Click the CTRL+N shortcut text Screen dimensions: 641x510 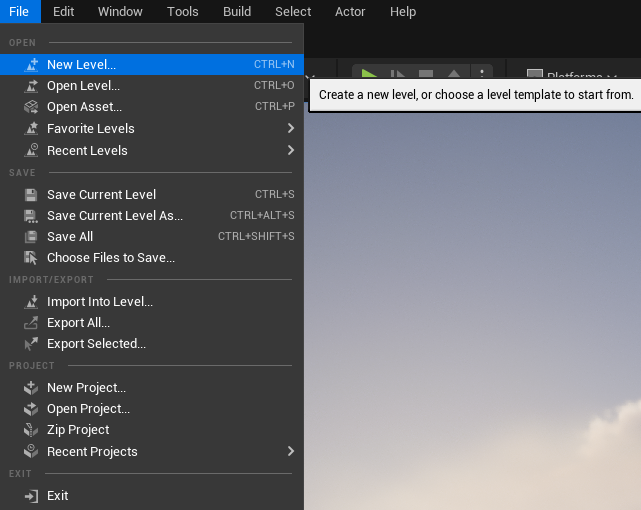[x=274, y=65]
